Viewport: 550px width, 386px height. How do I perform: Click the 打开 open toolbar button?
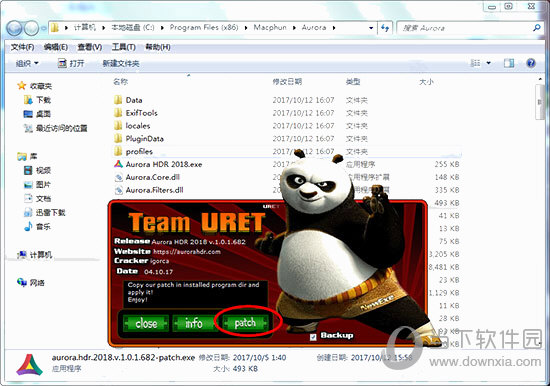[x=72, y=64]
